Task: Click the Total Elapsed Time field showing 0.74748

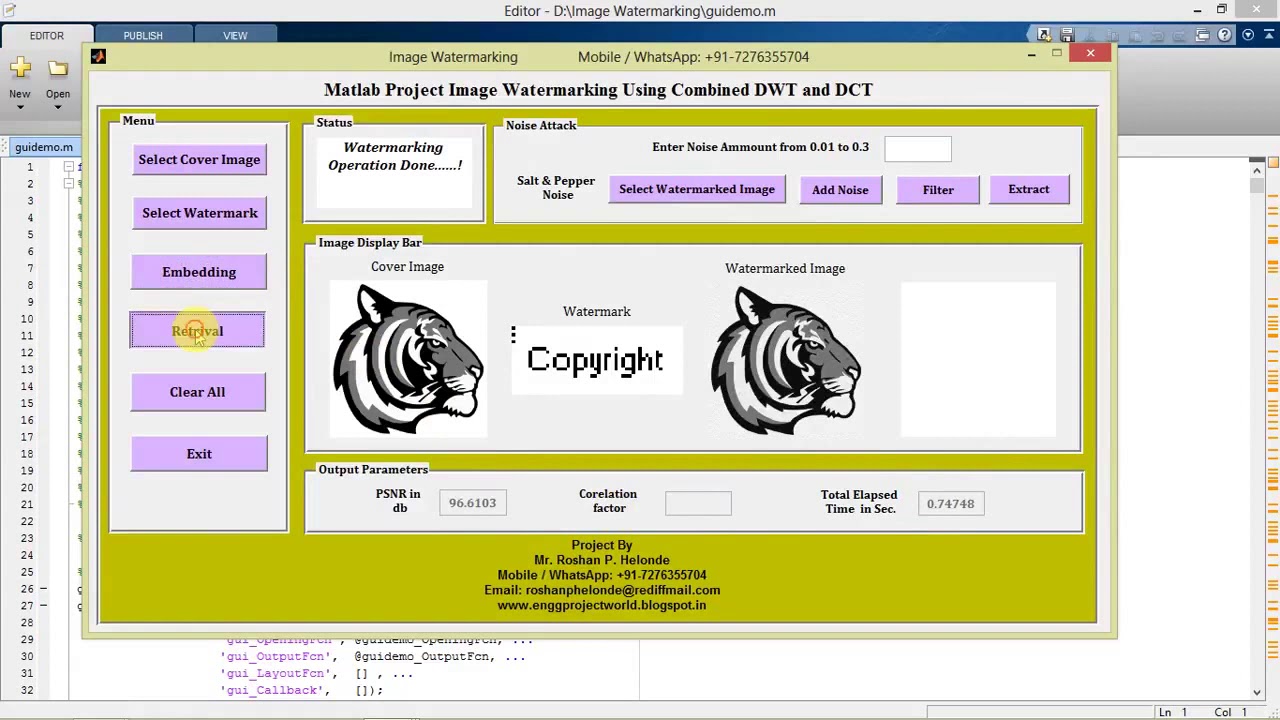Action: [x=950, y=504]
